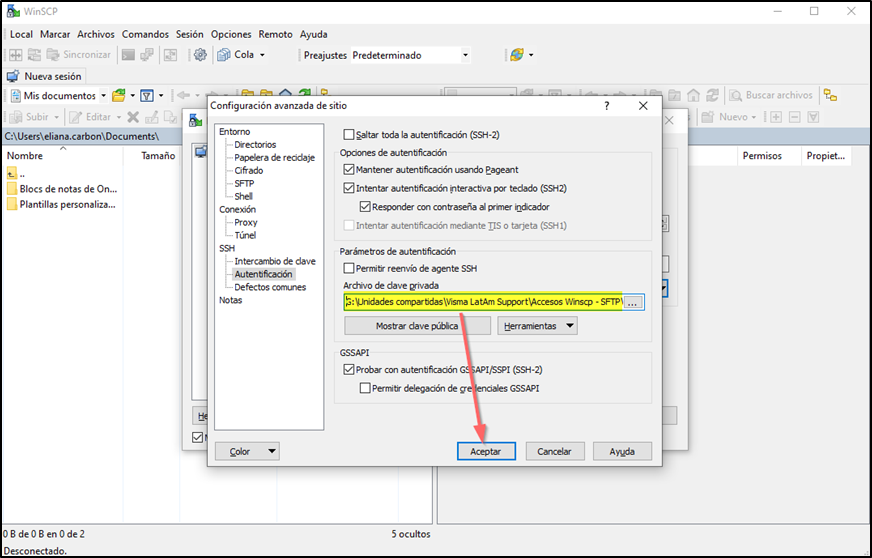The image size is (872, 558).
Task: Open the console terminal icon
Action: coord(128,55)
